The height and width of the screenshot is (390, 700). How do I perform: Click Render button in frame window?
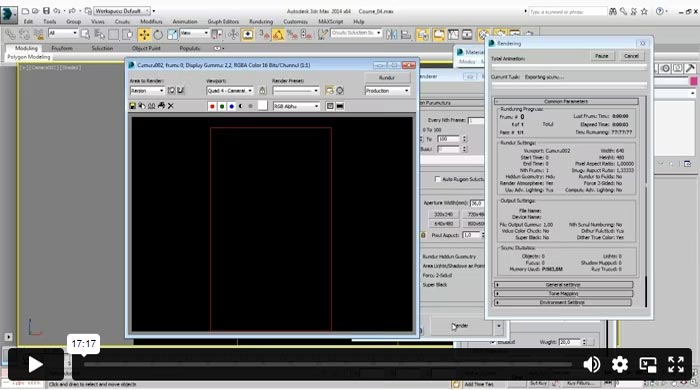coord(387,78)
